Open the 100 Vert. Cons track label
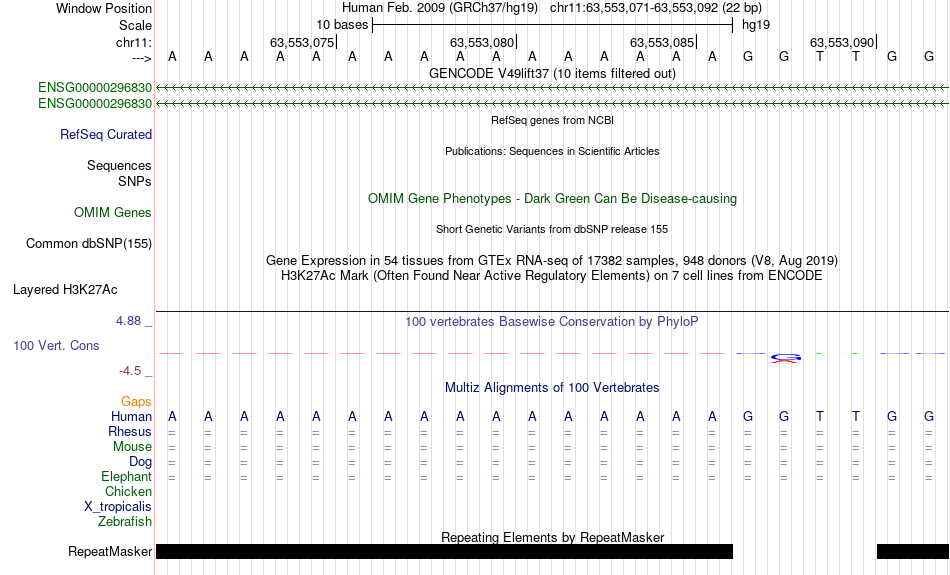 tap(56, 345)
